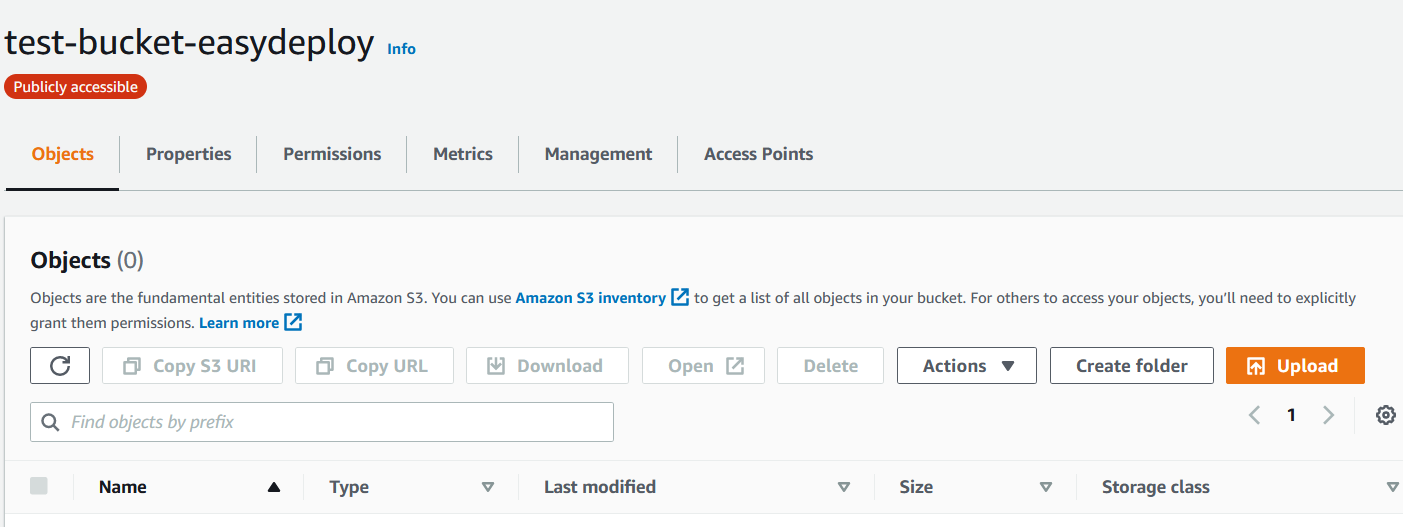Sort by Name ascending arrow
The height and width of the screenshot is (527, 1403).
click(x=273, y=487)
